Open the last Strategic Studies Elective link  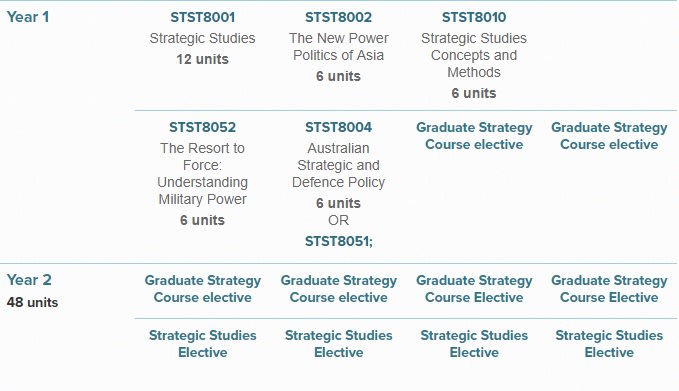pos(609,344)
